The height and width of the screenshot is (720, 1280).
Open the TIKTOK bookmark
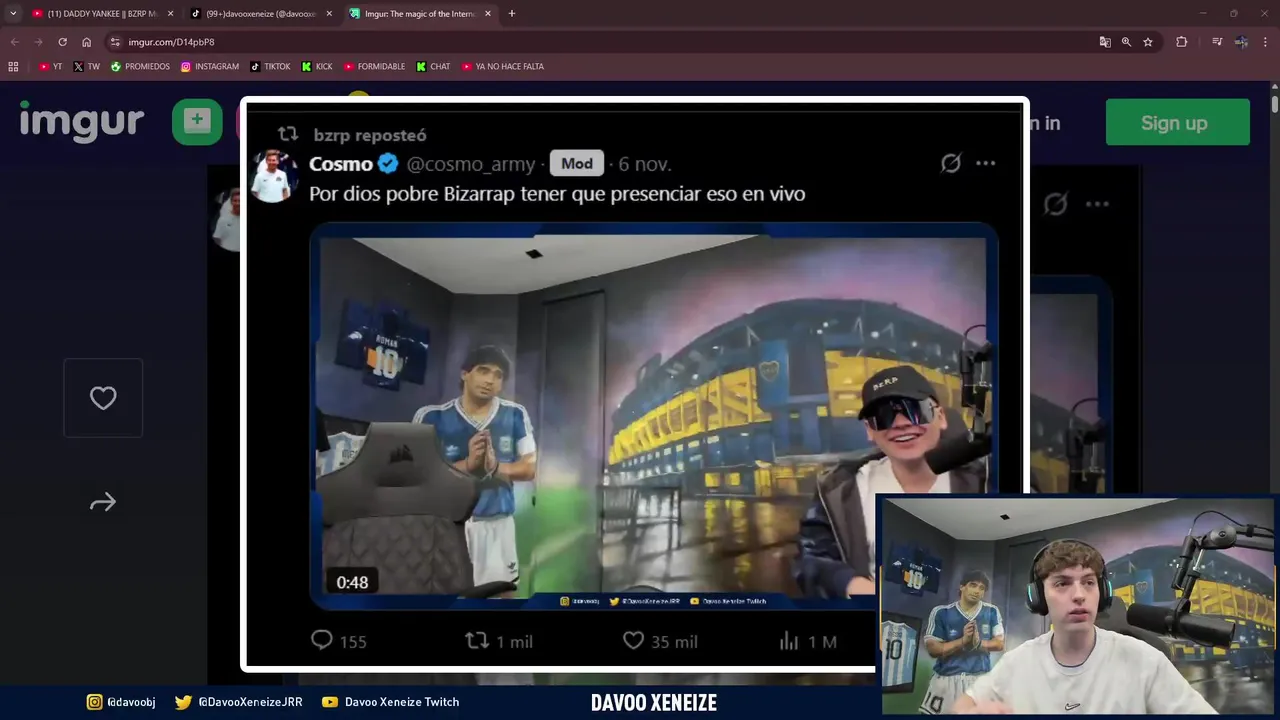coord(270,67)
